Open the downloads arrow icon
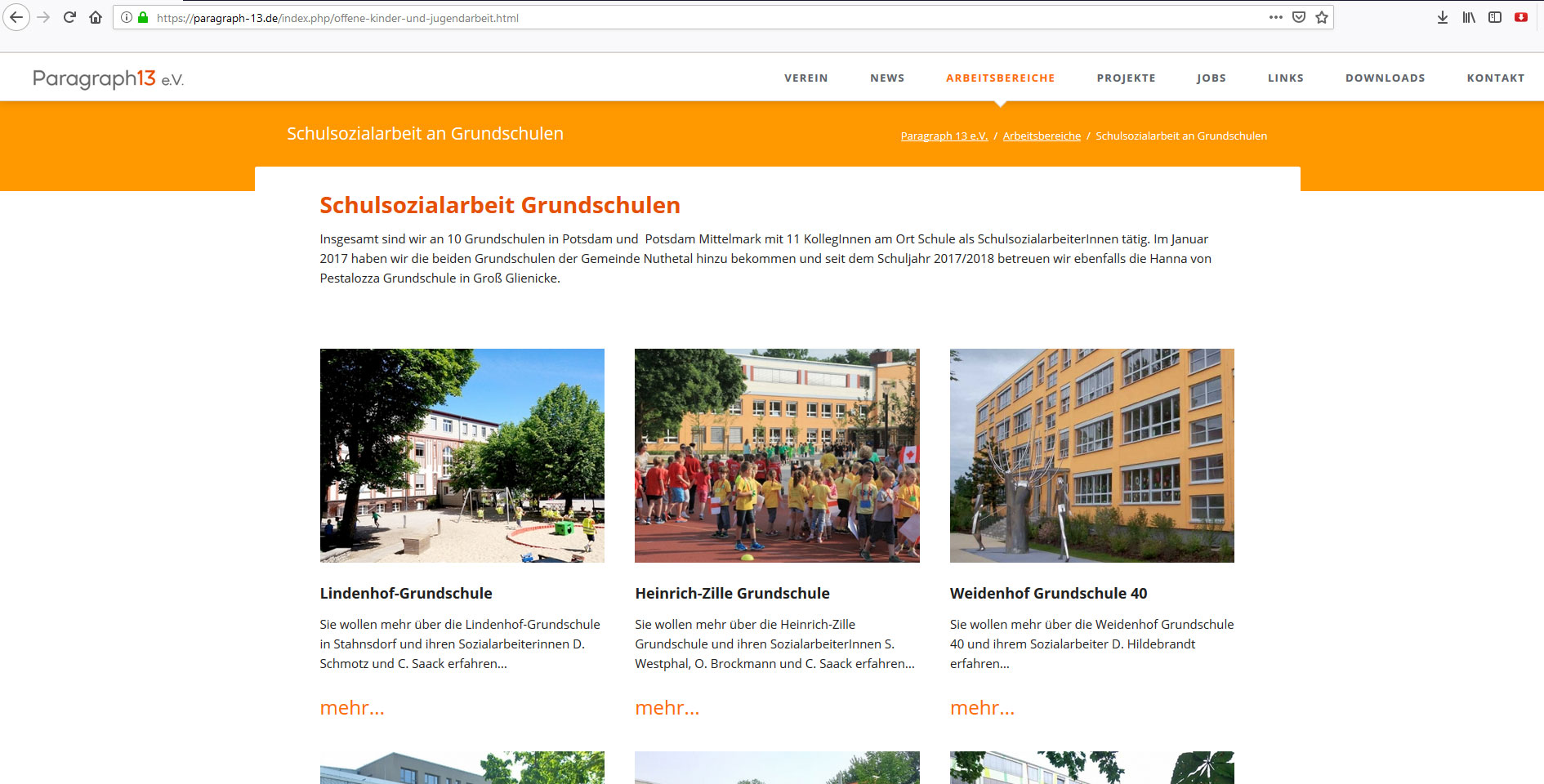1544x784 pixels. pyautogui.click(x=1443, y=17)
